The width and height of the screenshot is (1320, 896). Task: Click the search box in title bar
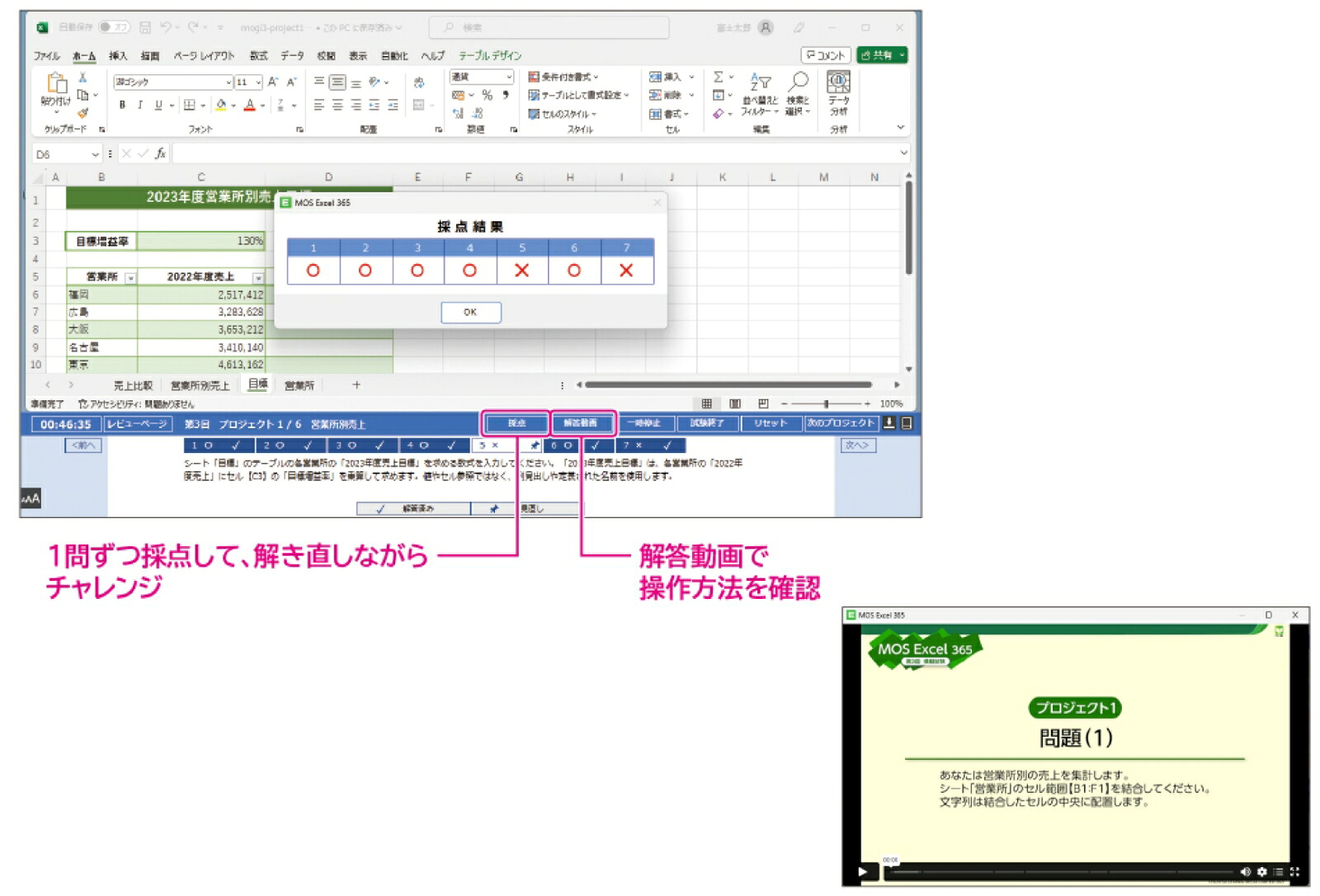pos(549,27)
